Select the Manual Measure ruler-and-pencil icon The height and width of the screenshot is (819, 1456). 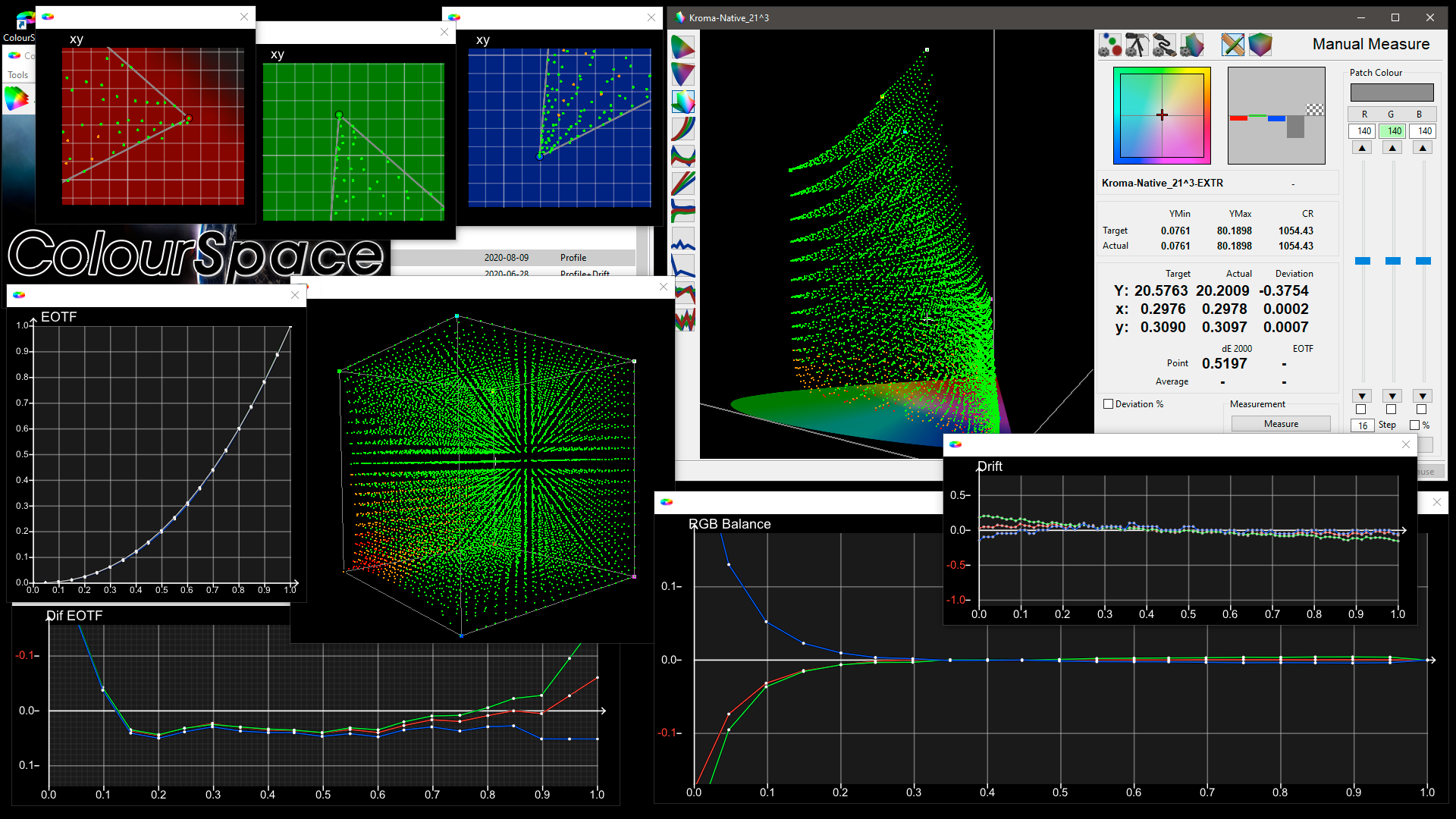tap(1233, 45)
